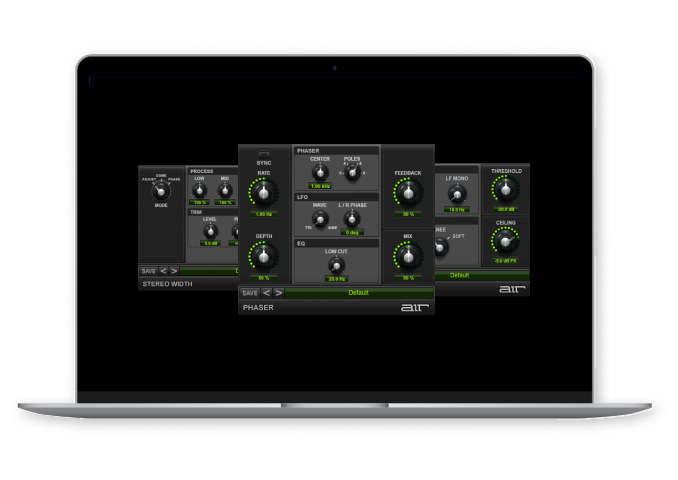Go to next Phaser preset arrow
This screenshot has width=678, height=480.
[x=279, y=293]
